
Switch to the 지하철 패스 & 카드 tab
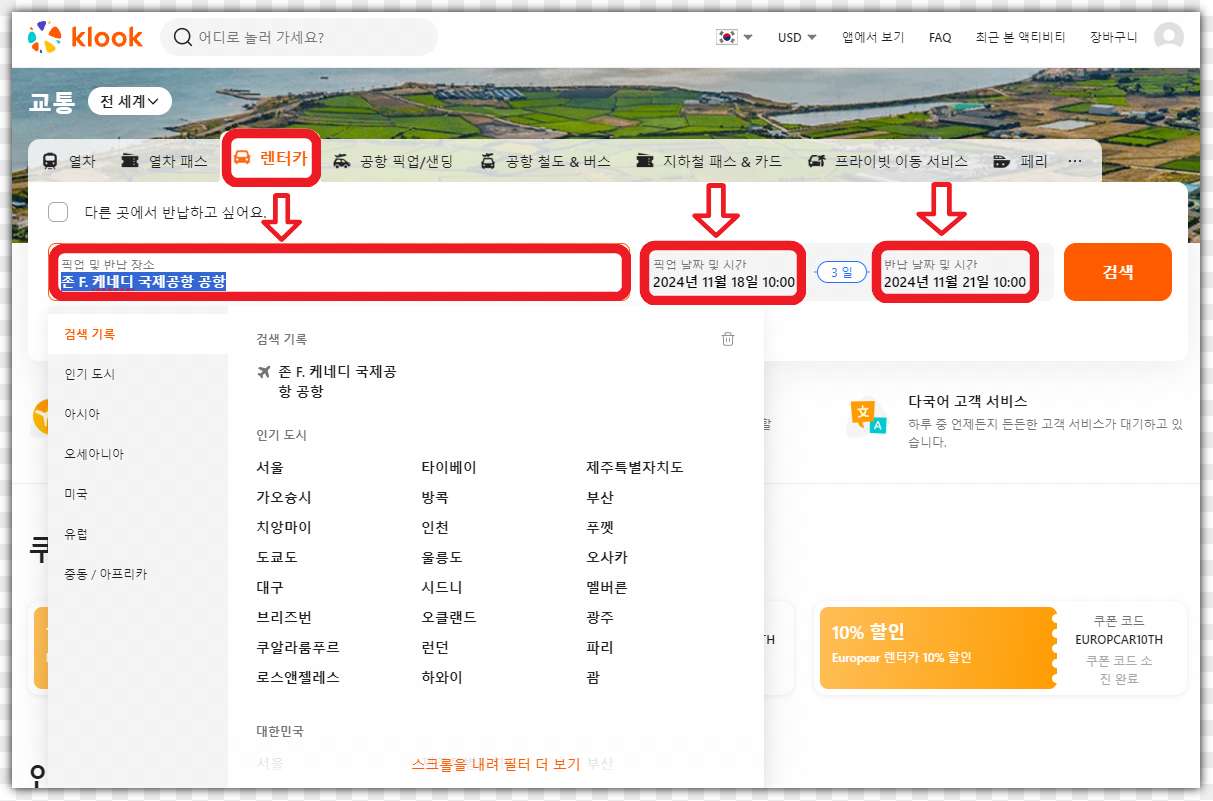(x=709, y=161)
